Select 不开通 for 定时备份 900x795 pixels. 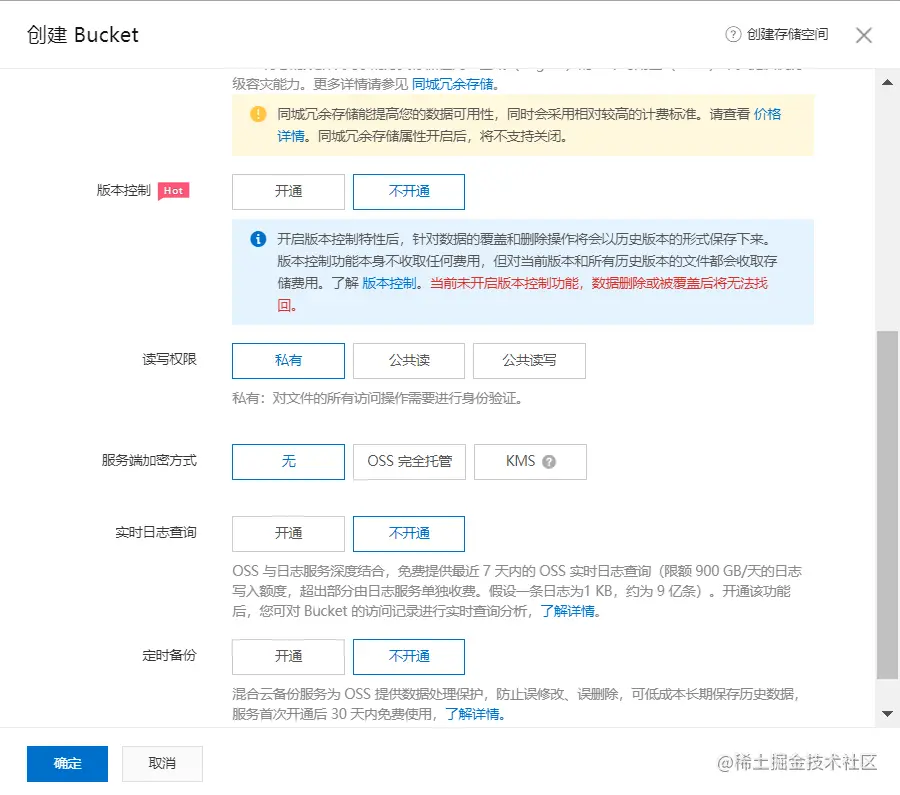coord(409,657)
